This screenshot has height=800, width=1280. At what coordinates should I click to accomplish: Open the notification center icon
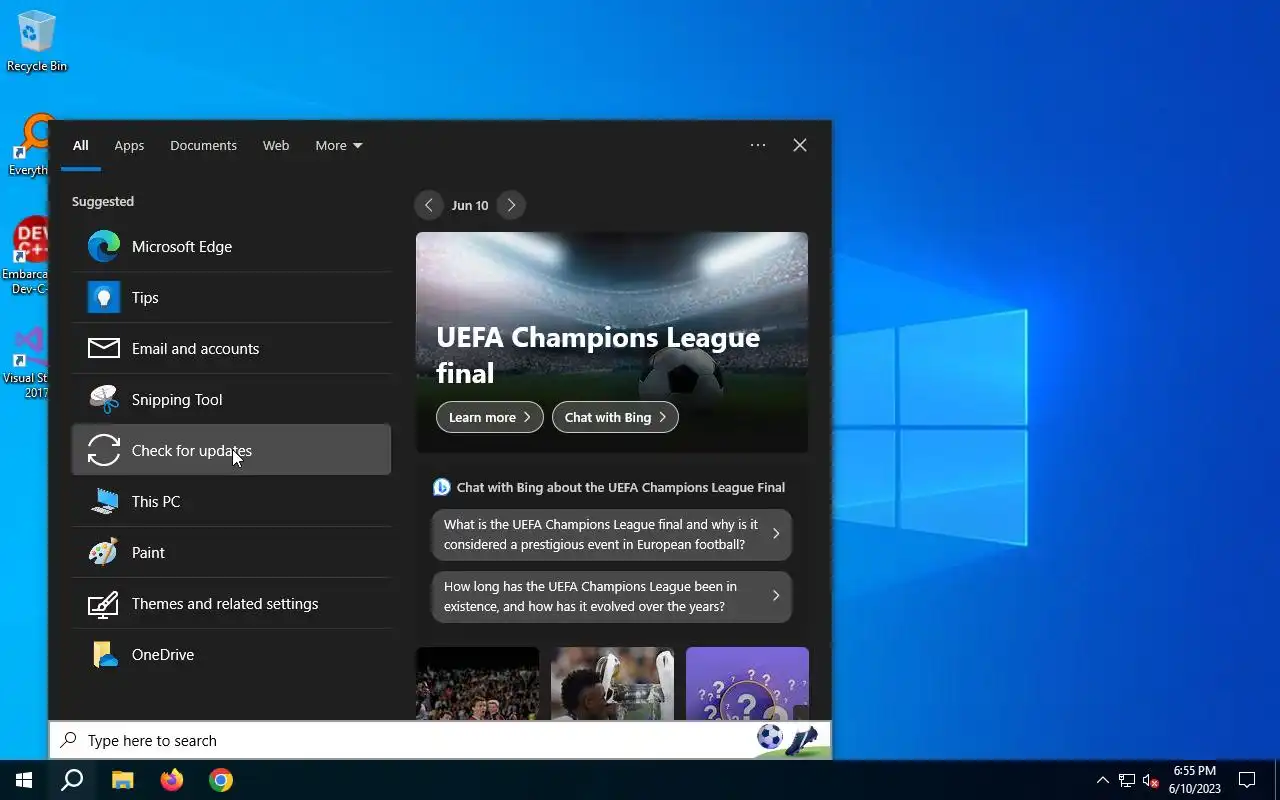1247,780
